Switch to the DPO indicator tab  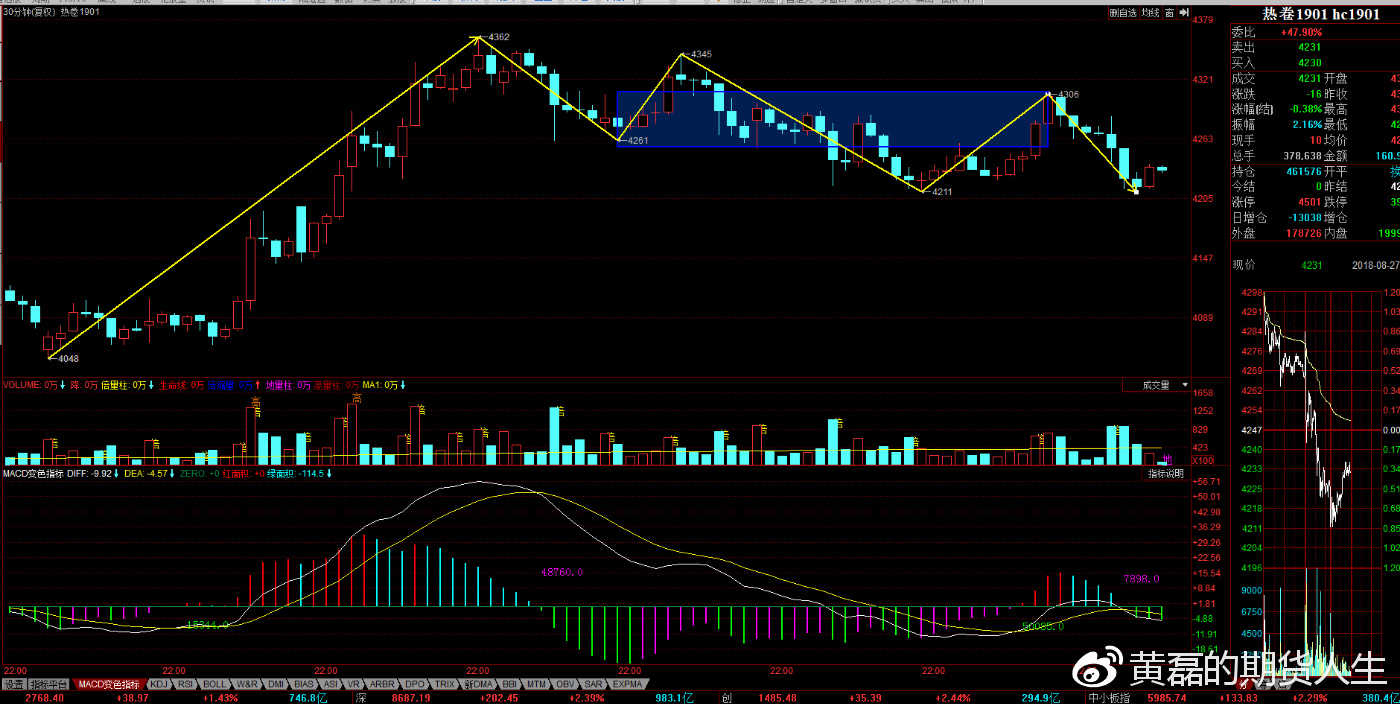coord(415,685)
